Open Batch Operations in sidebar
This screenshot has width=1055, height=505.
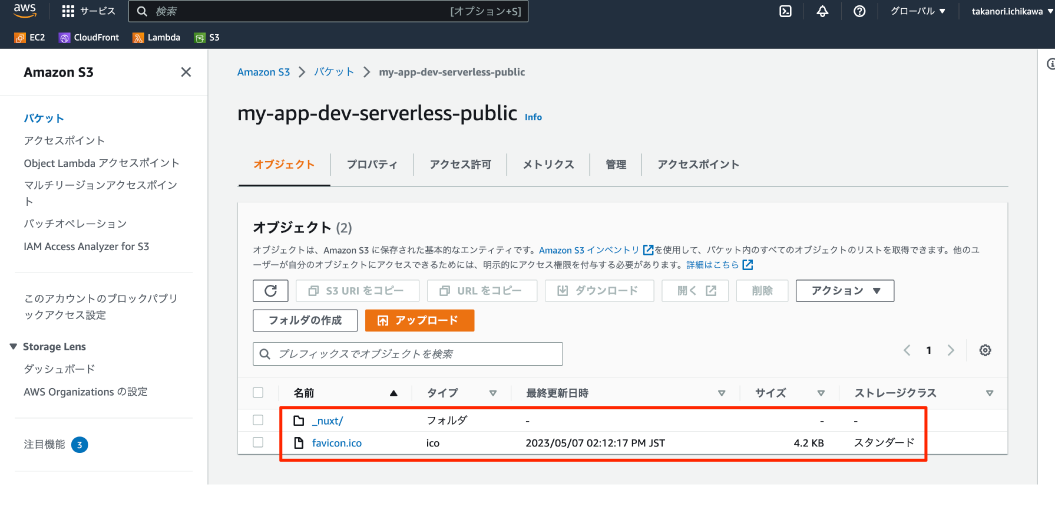pos(75,224)
